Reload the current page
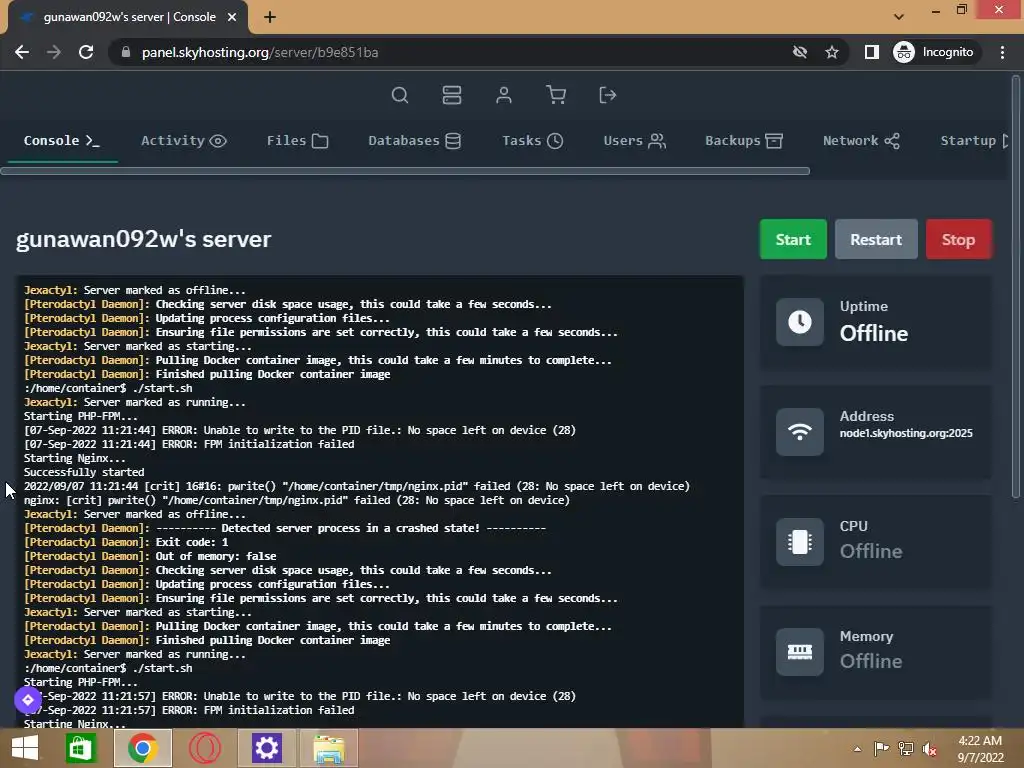 pos(86,52)
